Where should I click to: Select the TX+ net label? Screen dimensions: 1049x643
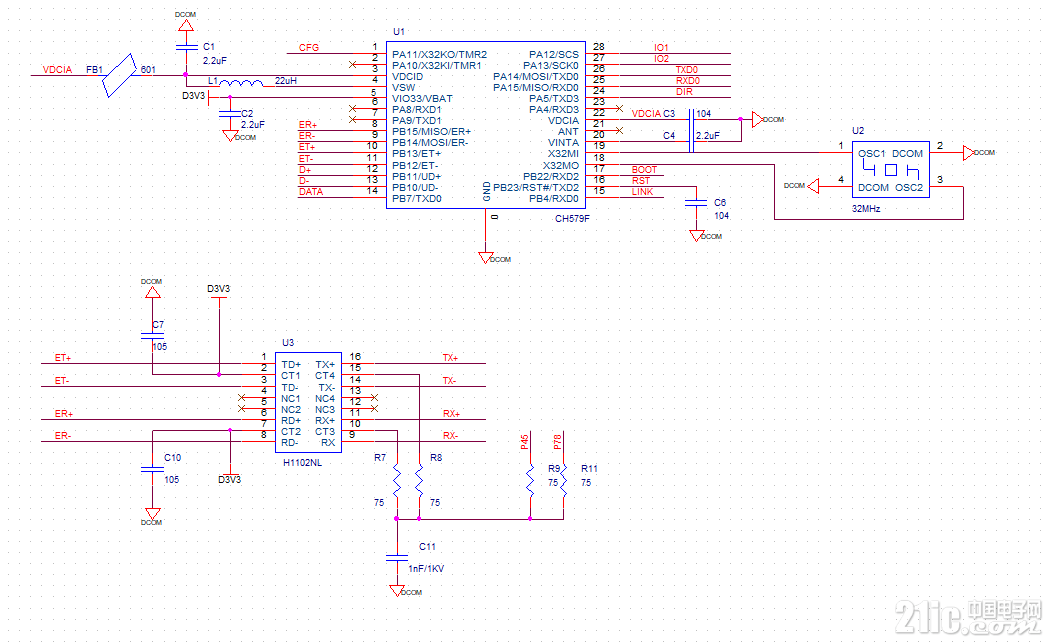[450, 359]
